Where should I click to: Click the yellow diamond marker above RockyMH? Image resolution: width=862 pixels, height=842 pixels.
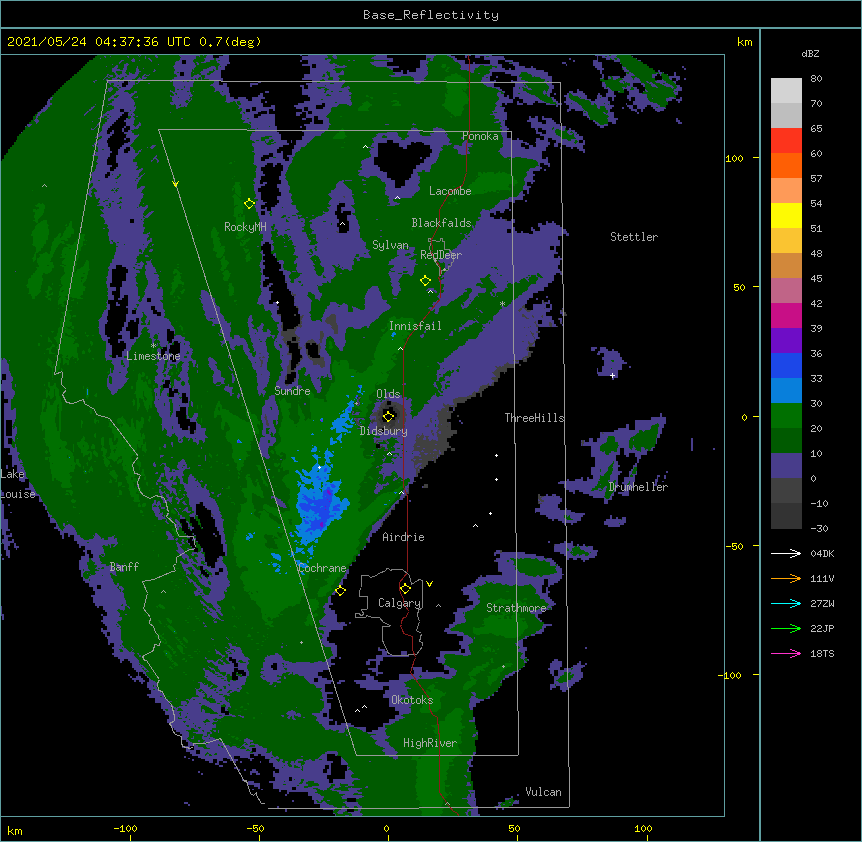pyautogui.click(x=250, y=203)
